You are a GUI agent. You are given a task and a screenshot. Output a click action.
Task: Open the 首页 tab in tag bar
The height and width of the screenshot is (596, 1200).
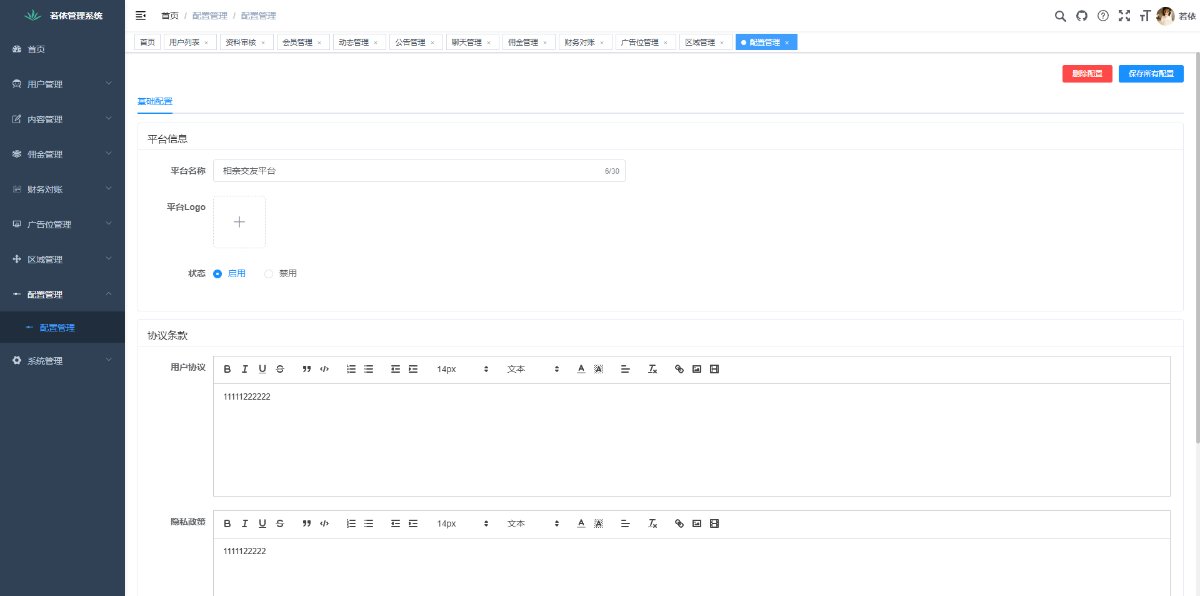(148, 42)
